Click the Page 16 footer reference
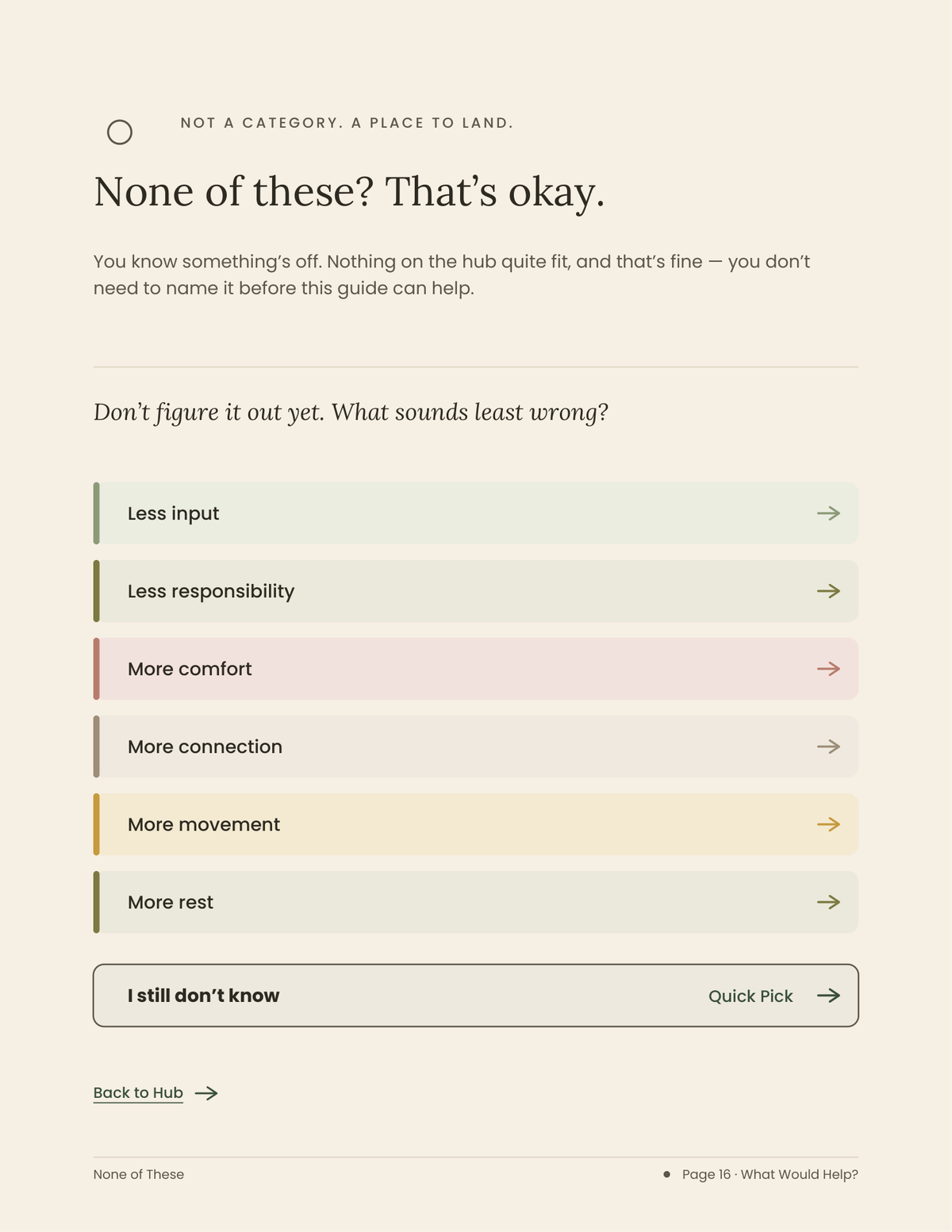This screenshot has height=1232, width=952. (770, 1174)
